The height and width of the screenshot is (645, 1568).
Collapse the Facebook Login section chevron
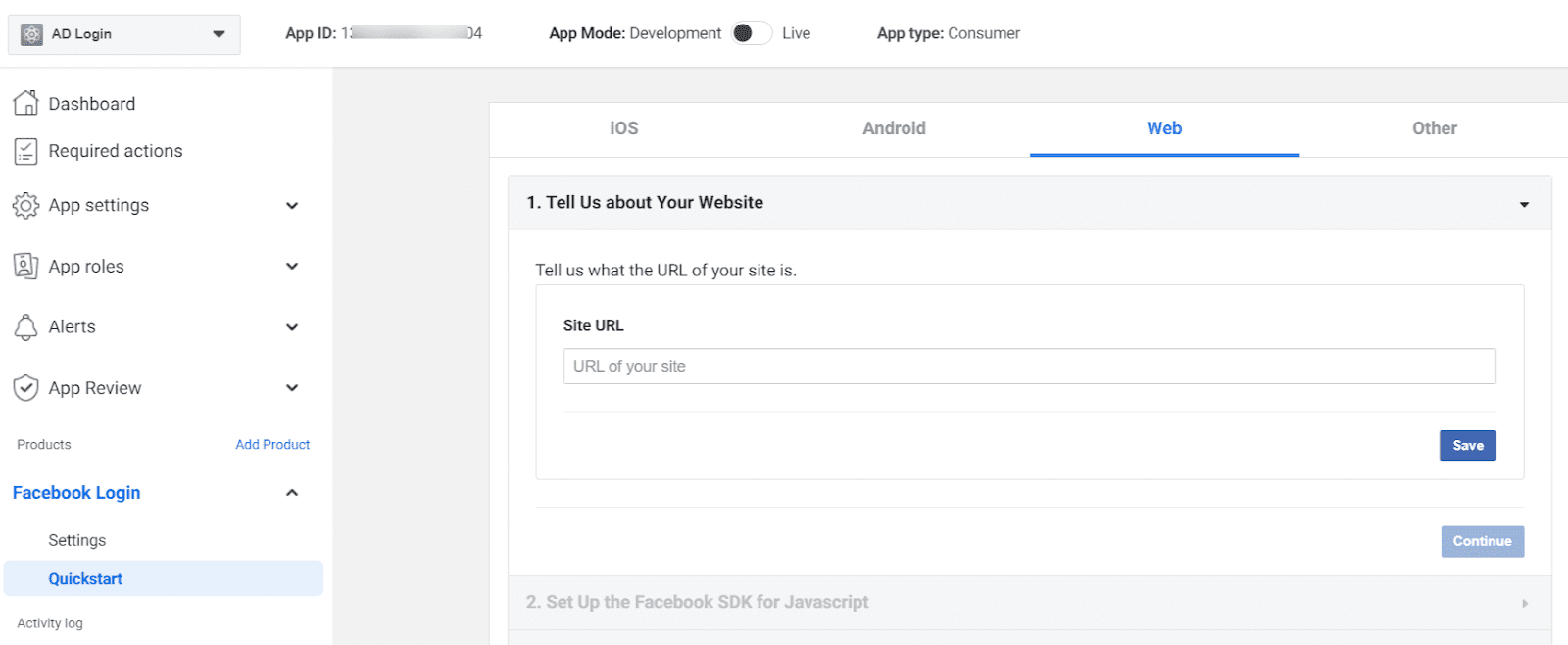292,493
